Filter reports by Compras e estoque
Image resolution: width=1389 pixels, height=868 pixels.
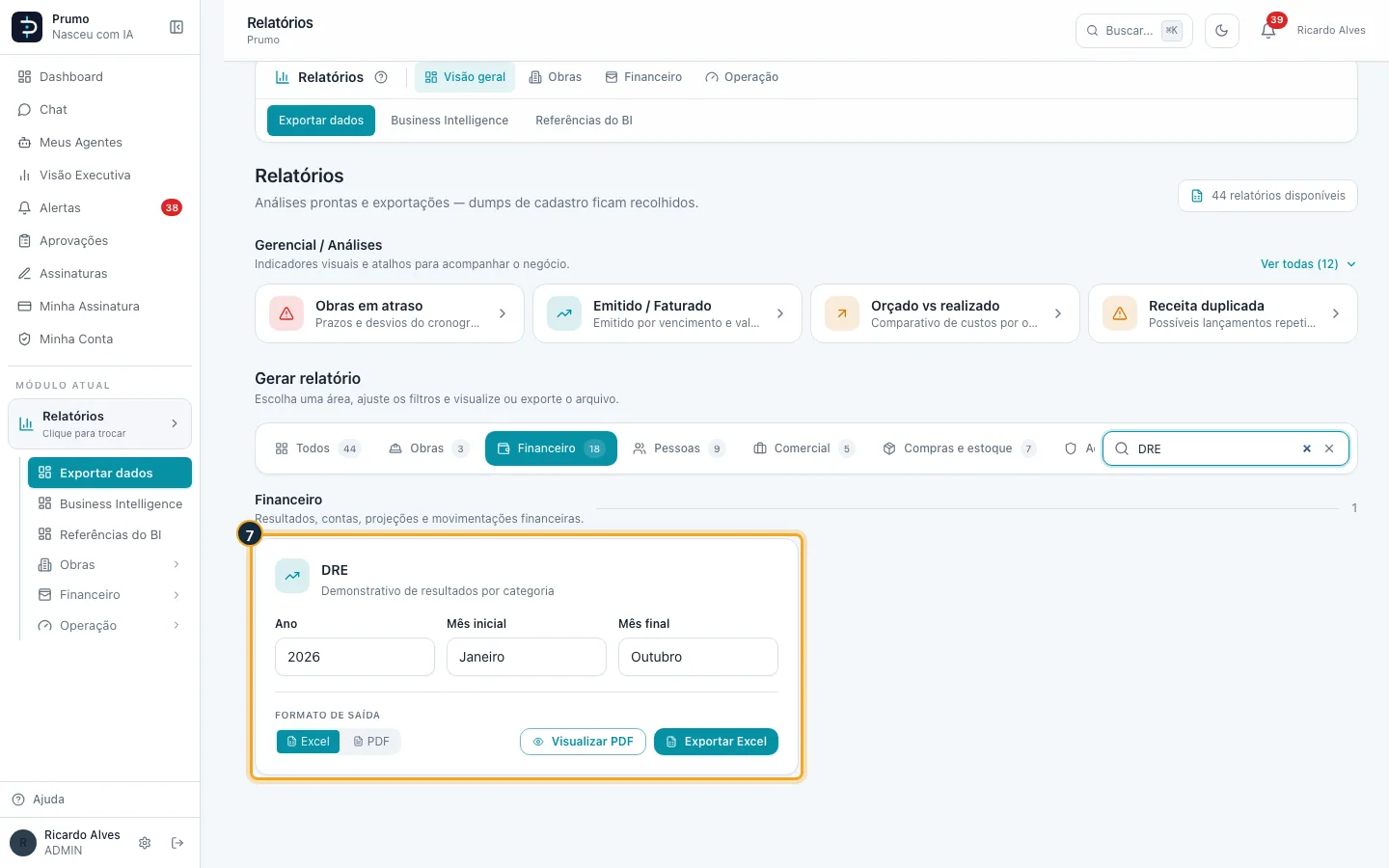click(960, 448)
